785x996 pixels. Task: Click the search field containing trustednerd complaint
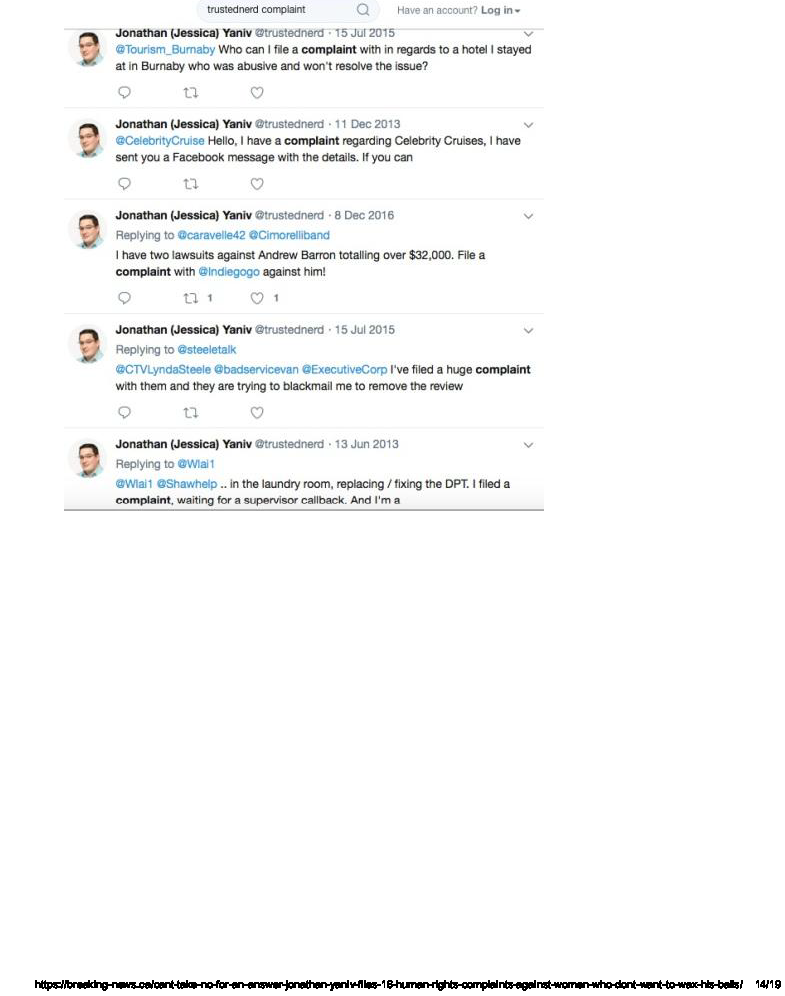click(x=279, y=10)
